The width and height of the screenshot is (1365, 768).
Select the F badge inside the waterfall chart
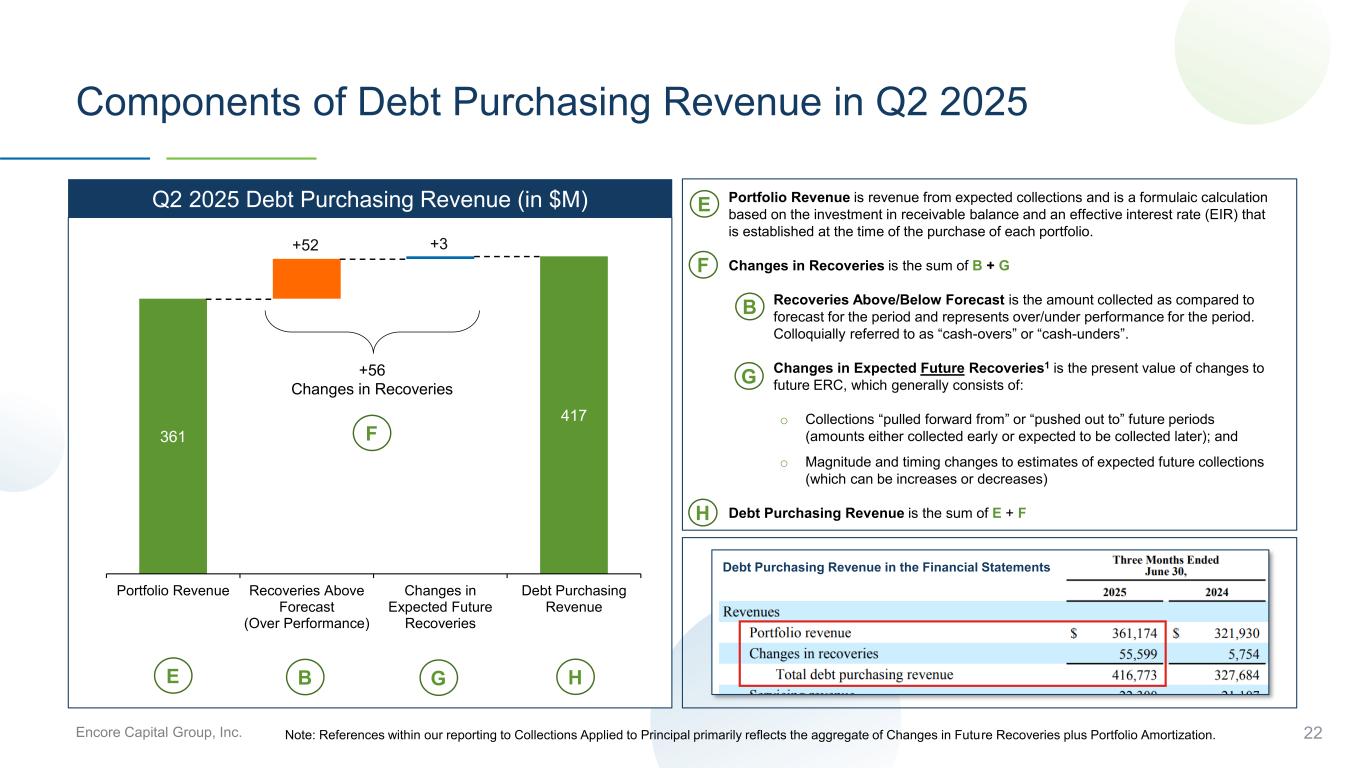click(371, 434)
